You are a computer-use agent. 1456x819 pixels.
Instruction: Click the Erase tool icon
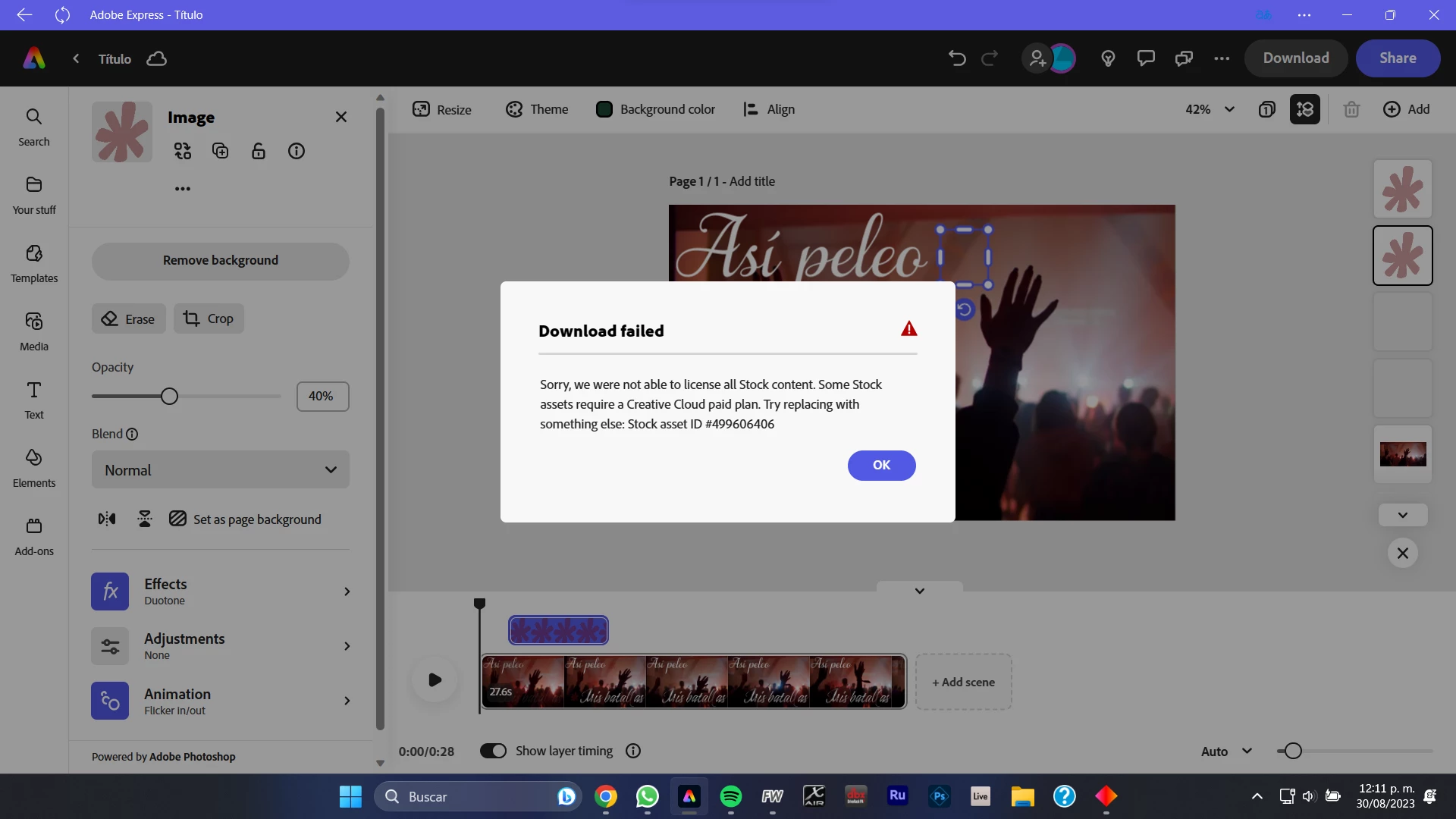[x=111, y=319]
